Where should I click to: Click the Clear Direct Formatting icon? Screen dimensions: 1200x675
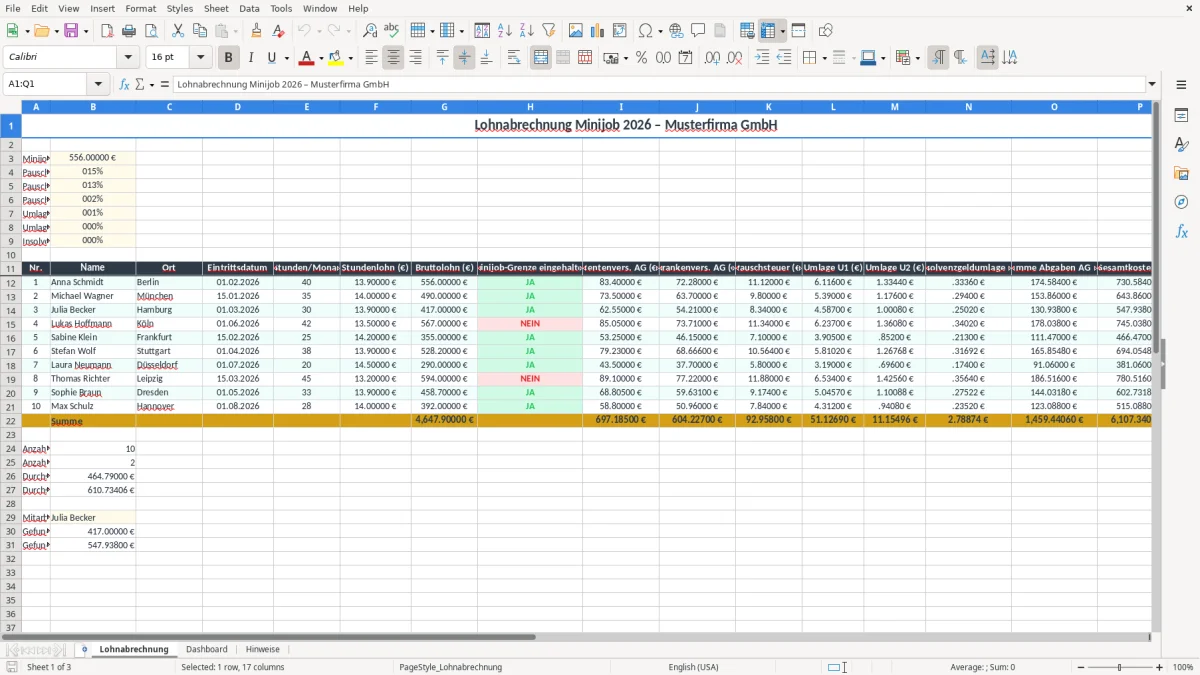click(x=279, y=31)
